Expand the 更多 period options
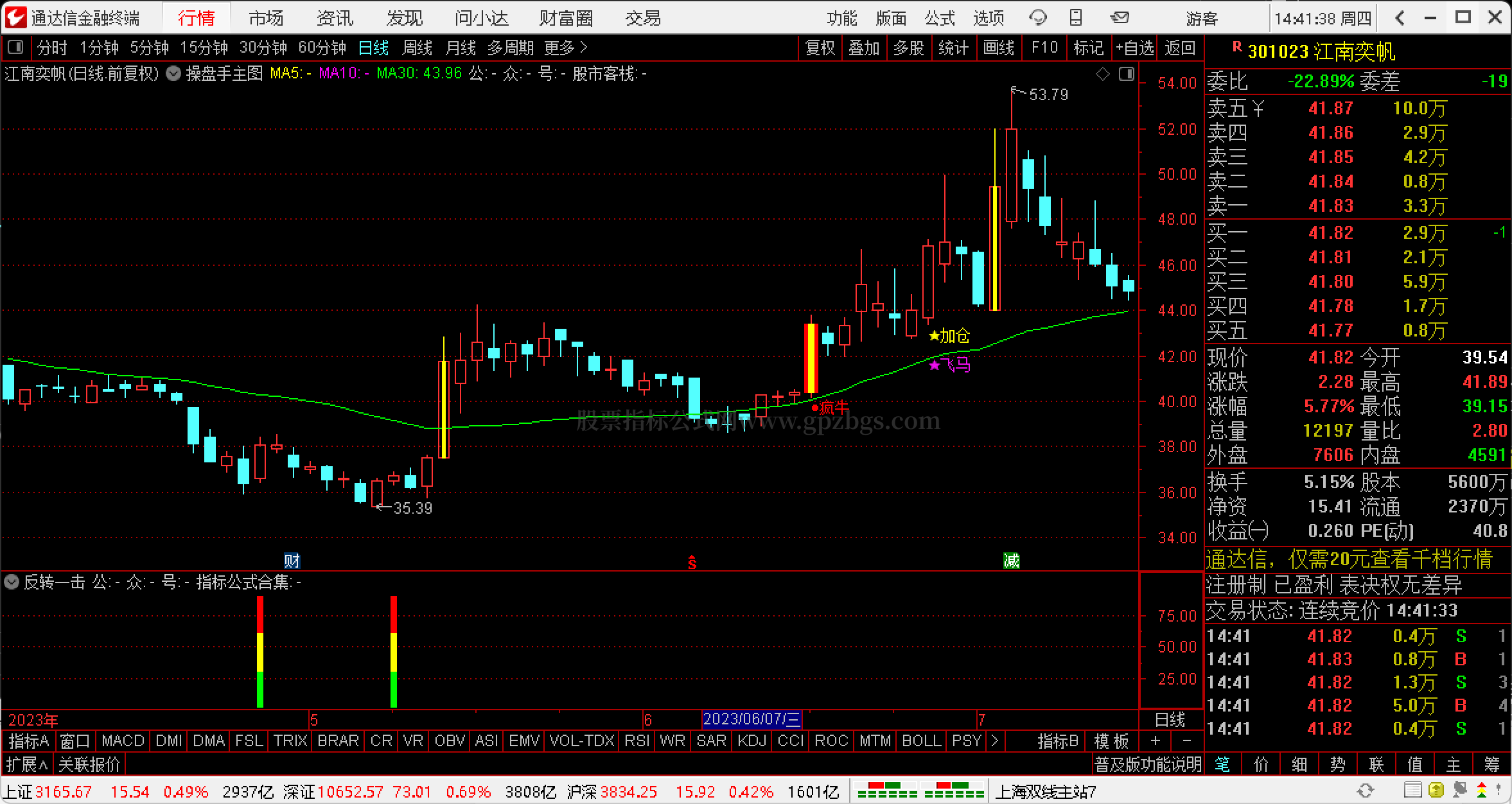Screen dimensions: 1512x804 pos(566,48)
